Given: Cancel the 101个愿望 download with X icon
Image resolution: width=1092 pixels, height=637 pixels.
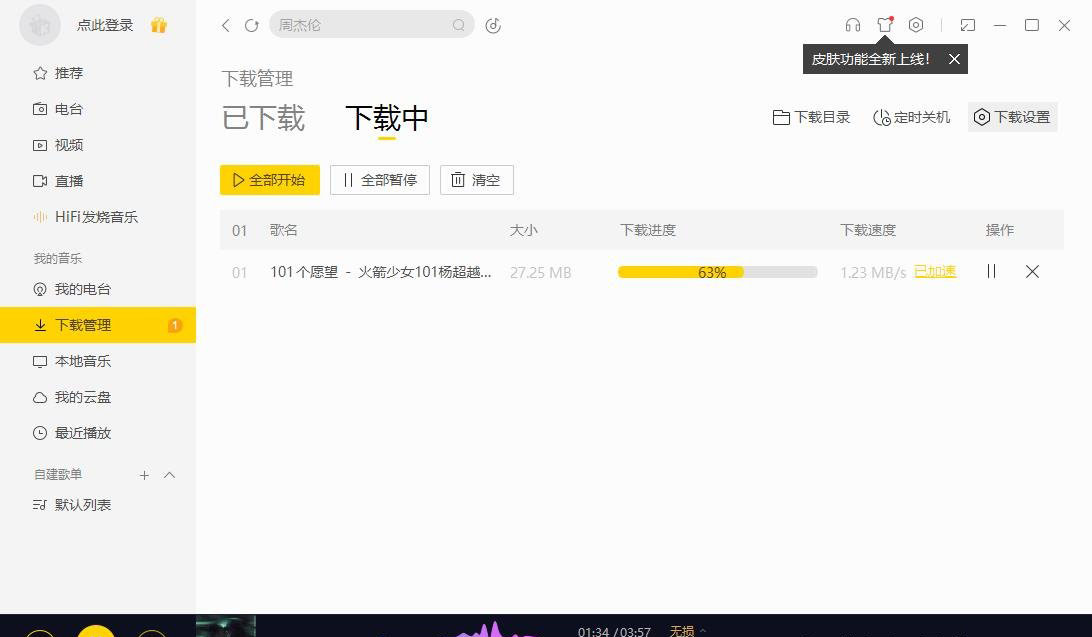Looking at the screenshot, I should (1032, 271).
